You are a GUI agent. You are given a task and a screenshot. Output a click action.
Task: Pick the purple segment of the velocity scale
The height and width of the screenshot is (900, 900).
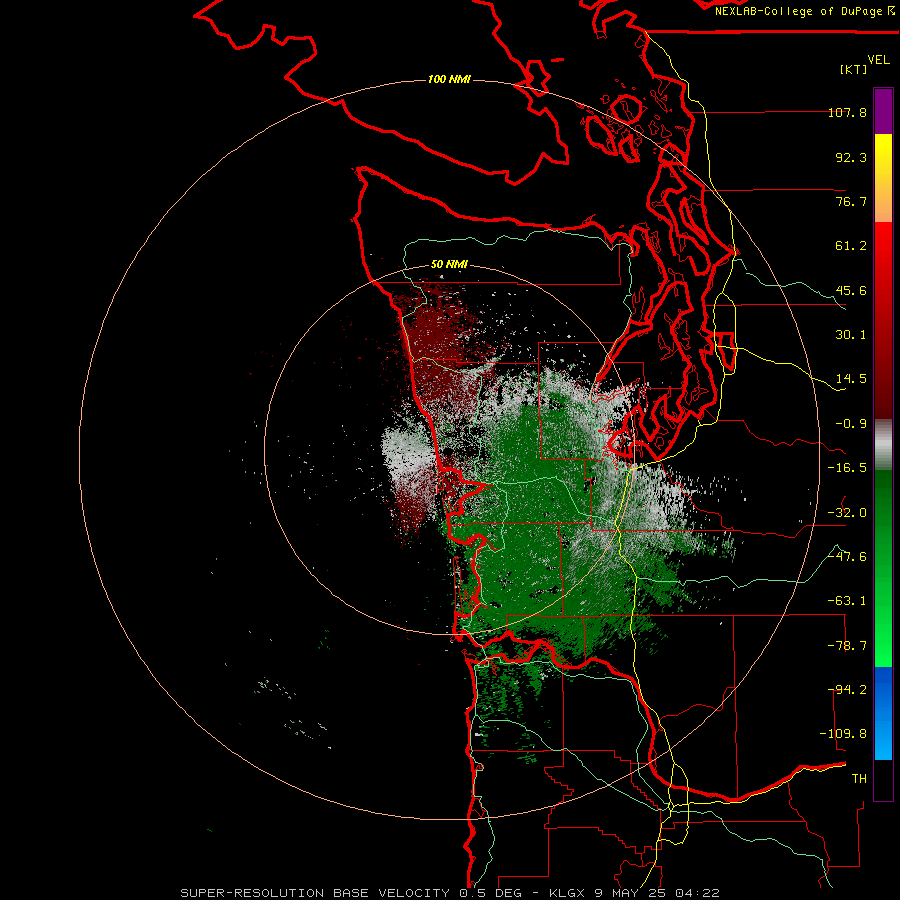(x=883, y=111)
